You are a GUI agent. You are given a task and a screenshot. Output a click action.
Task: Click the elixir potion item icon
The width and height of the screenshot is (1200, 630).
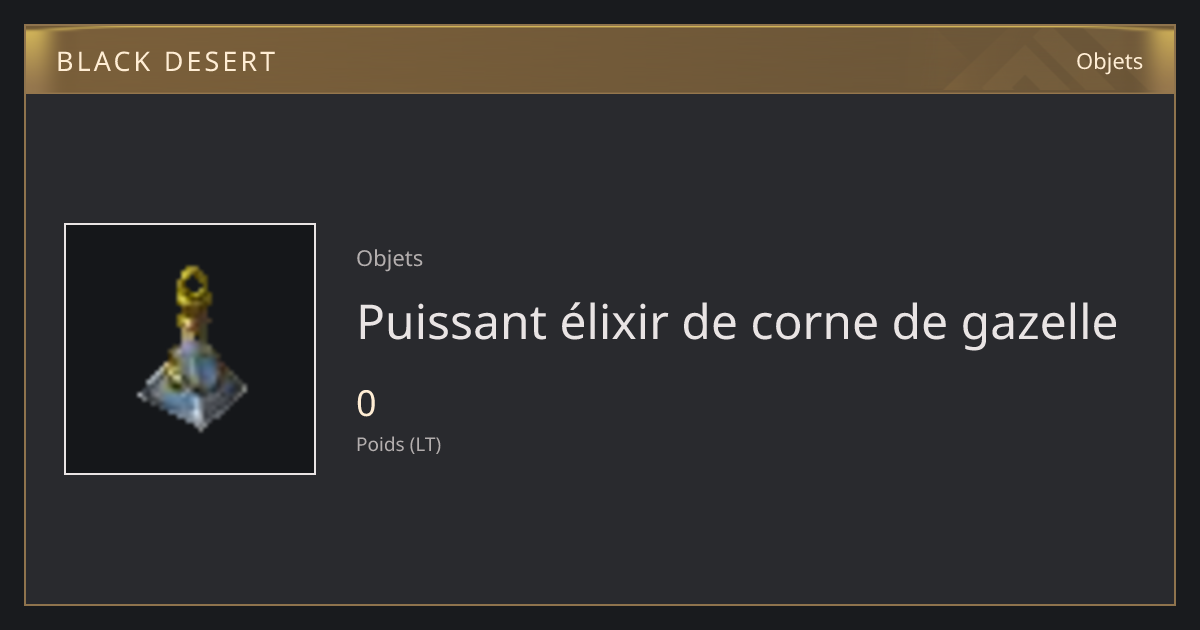coord(192,348)
